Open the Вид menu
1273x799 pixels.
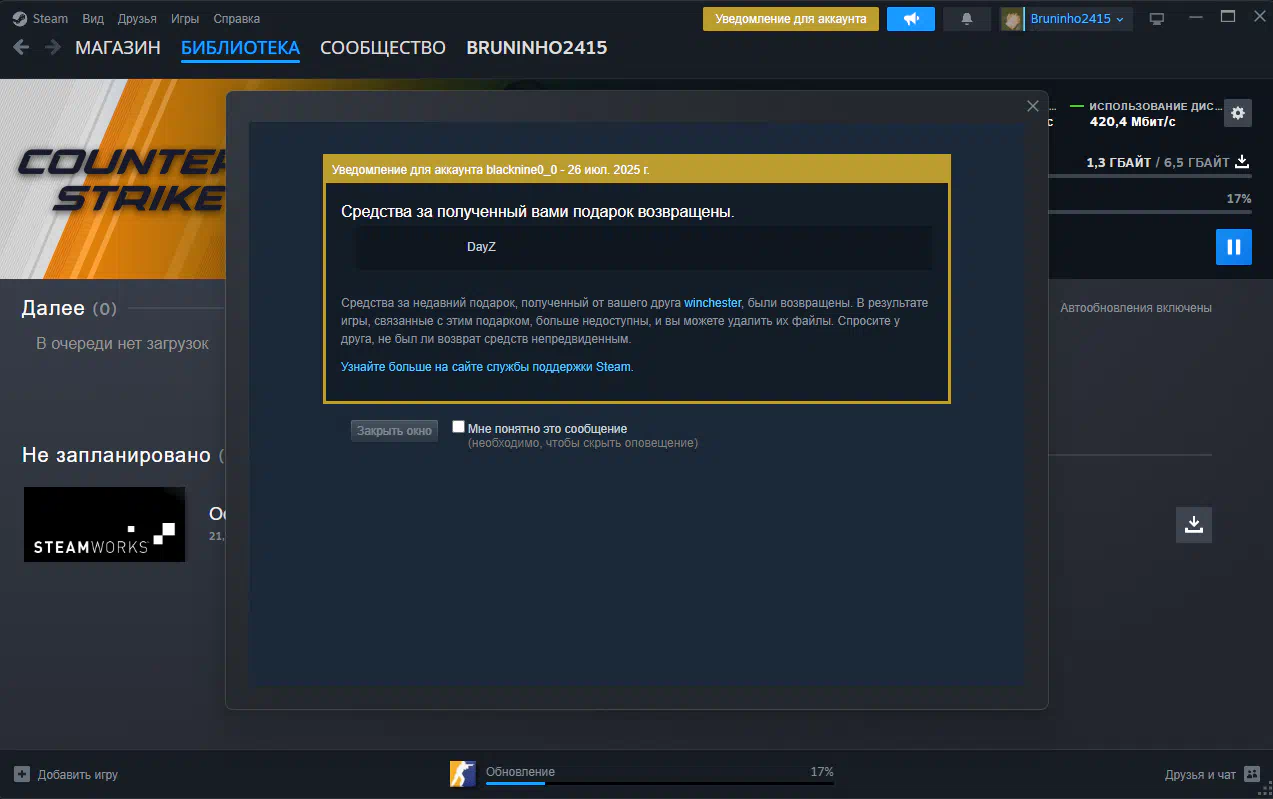click(92, 18)
